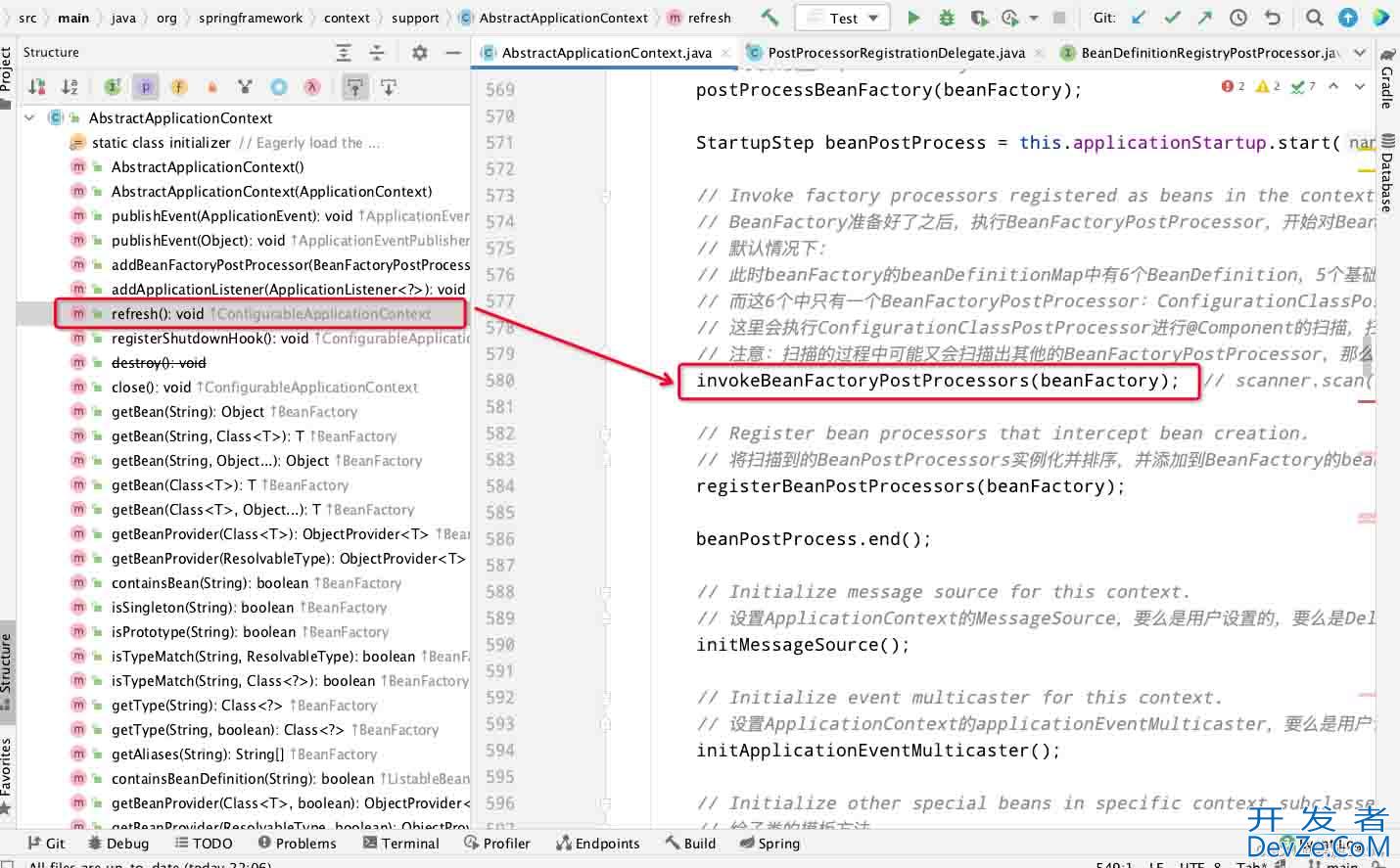Open Structure panel gear settings
Viewport: 1400px width, 868px height.
(x=420, y=53)
